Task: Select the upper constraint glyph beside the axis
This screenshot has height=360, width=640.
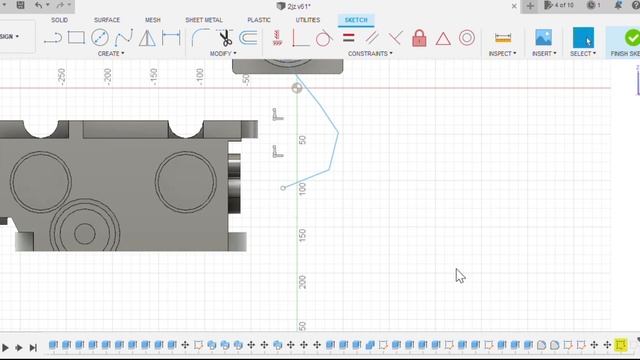Action: (x=278, y=114)
